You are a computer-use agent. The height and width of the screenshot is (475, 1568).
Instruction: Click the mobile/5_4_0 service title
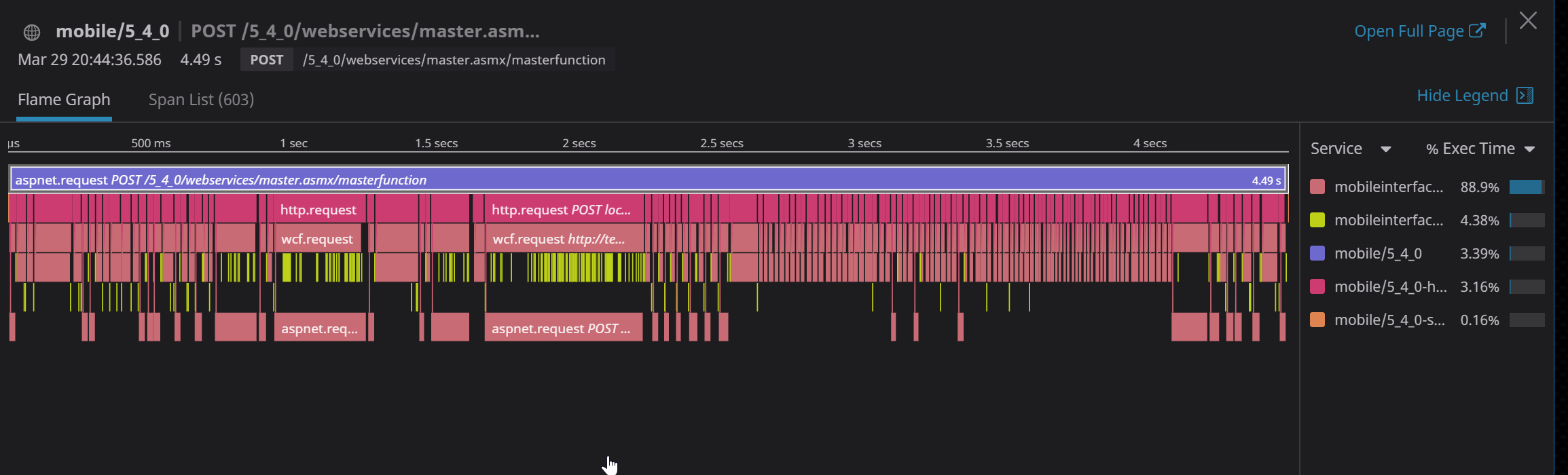pos(112,31)
